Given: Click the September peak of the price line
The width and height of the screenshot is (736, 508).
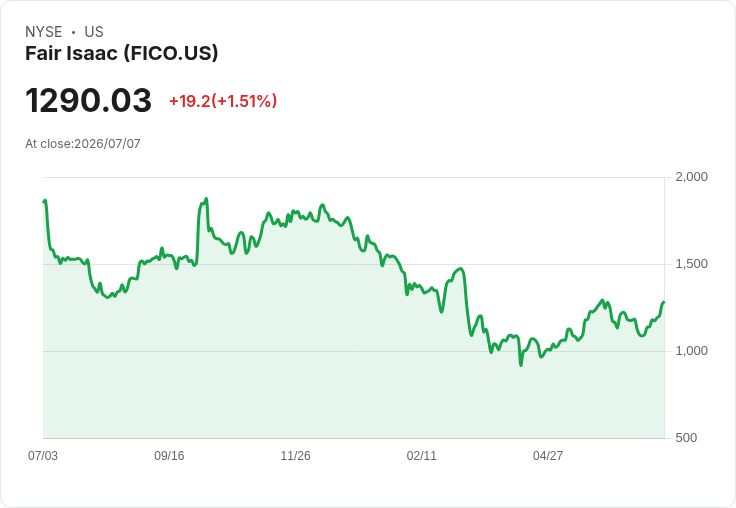Looking at the screenshot, I should click(206, 199).
